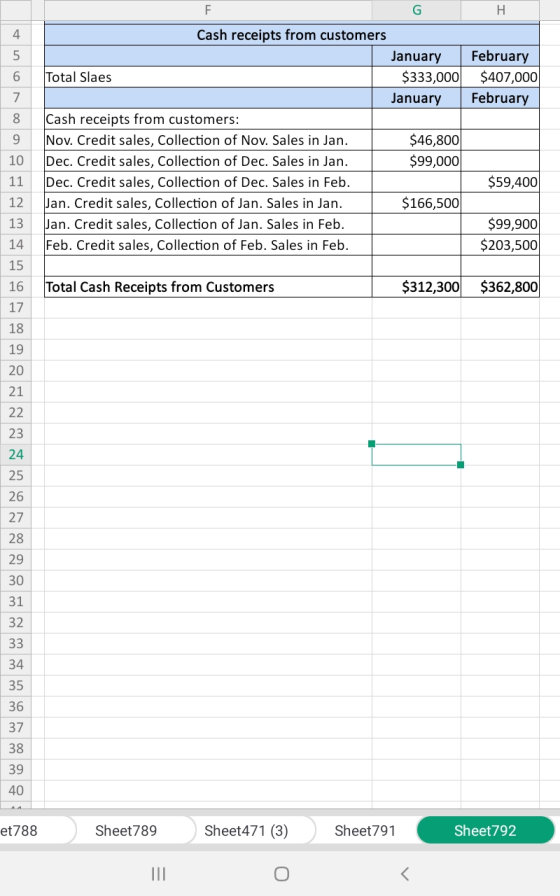Select the February header in row 7
The width and height of the screenshot is (560, 896).
(x=500, y=98)
